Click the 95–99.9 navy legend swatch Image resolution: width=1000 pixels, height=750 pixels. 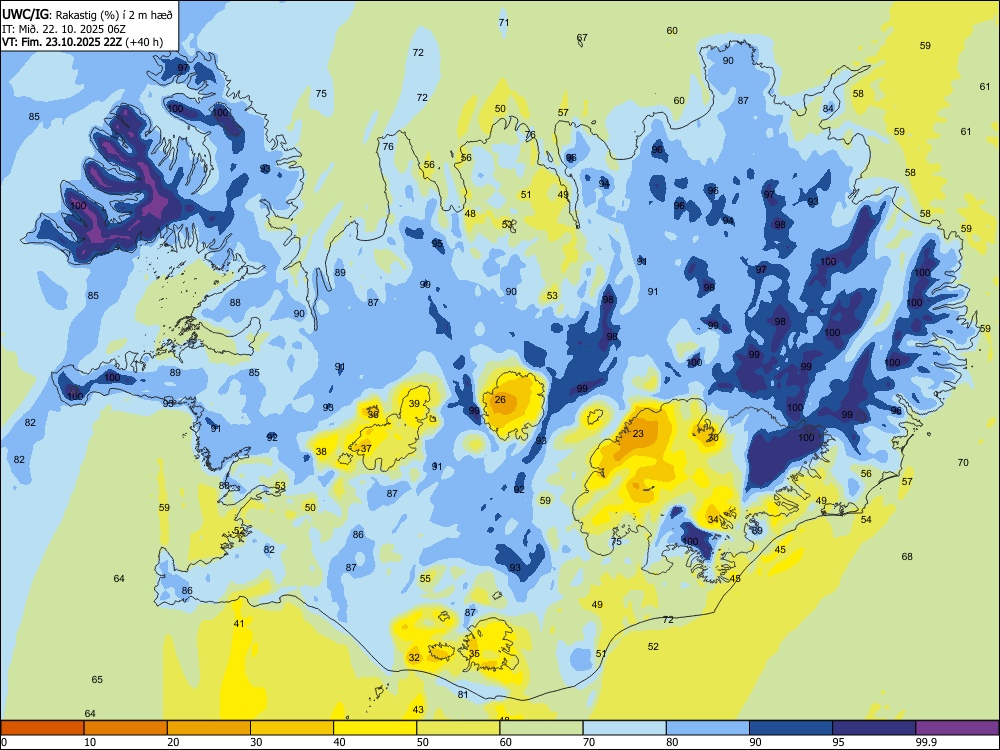(x=874, y=728)
